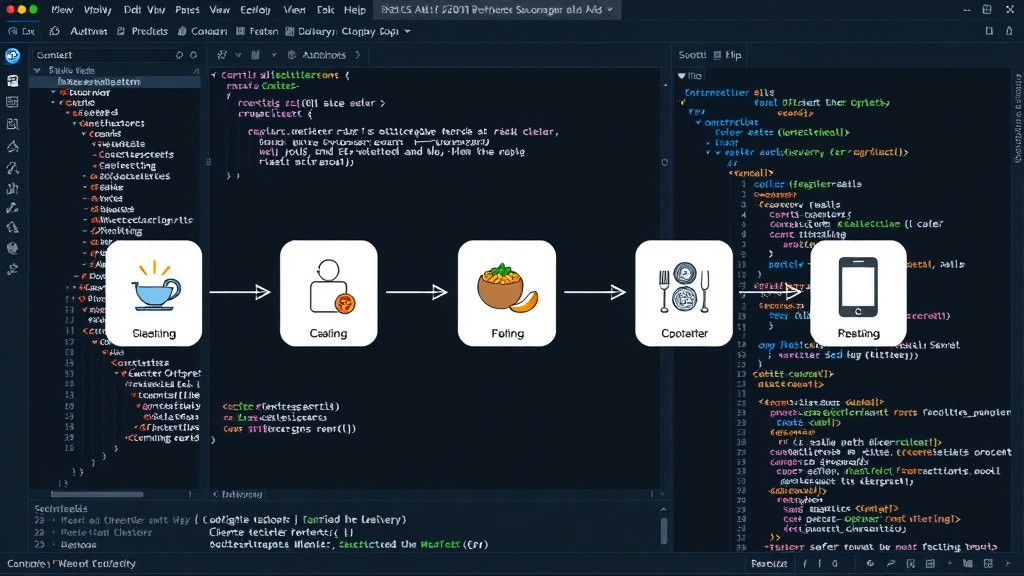The image size is (1024, 576).
Task: Click the second icon in Gmlest panel header
Action: click(193, 56)
